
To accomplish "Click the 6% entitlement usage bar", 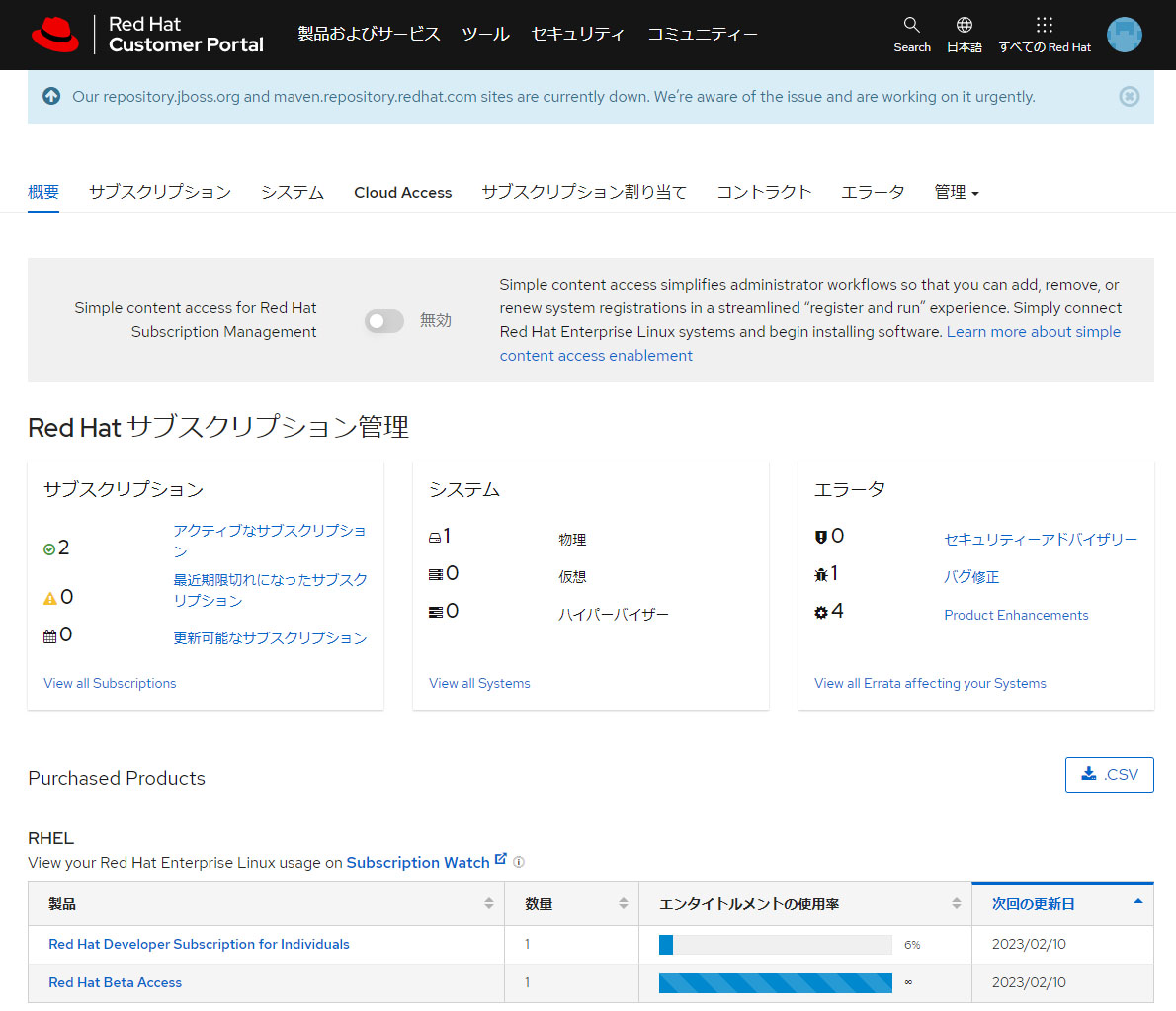I will [776, 945].
